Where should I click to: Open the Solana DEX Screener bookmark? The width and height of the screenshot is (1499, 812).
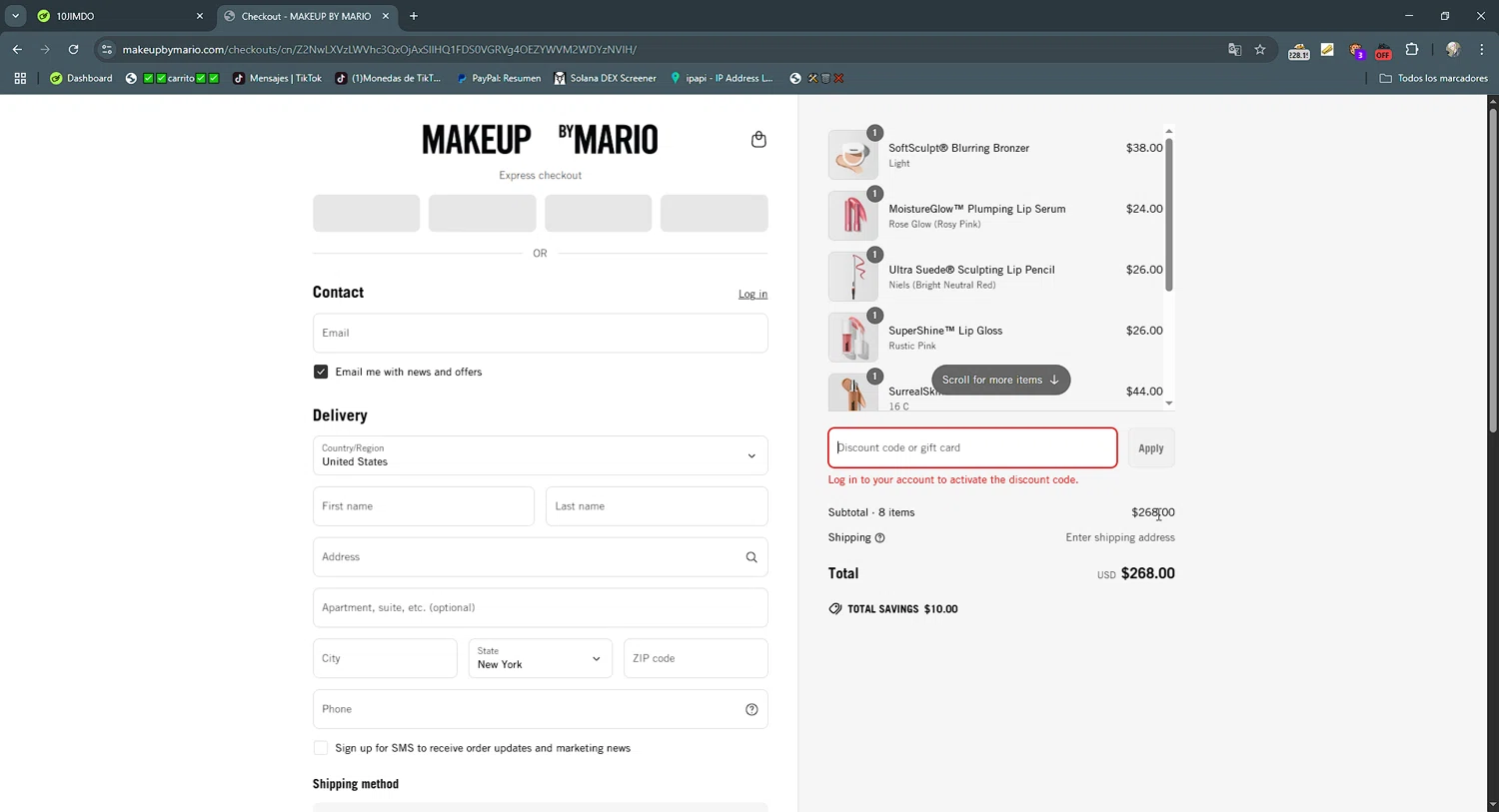point(605,78)
